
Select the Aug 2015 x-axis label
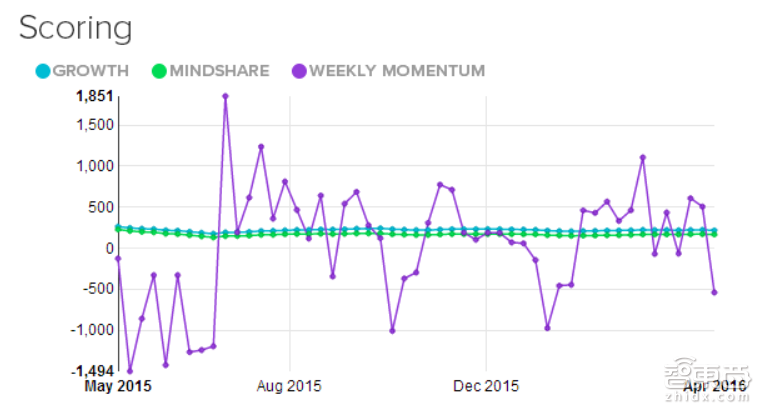[289, 385]
